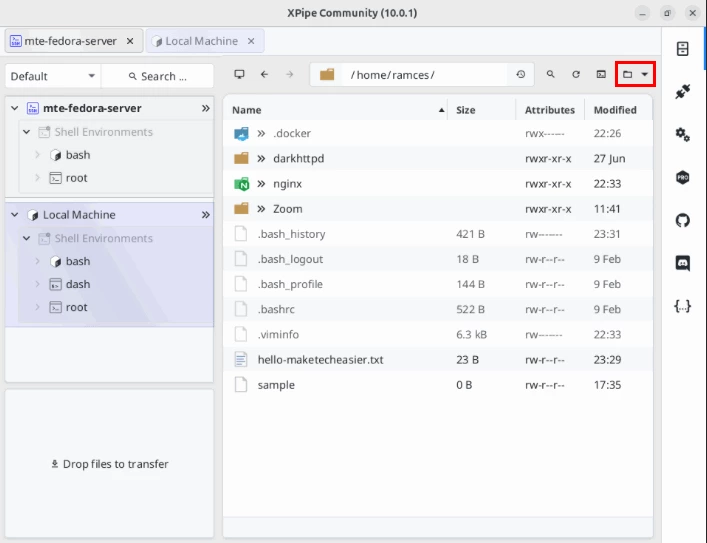Click the darkhttpd folder icon
The height and width of the screenshot is (543, 707).
pos(241,158)
